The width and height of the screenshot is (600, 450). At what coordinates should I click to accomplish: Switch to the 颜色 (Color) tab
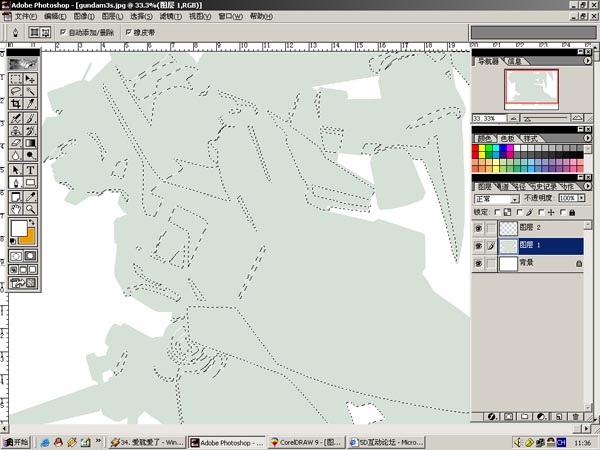pos(485,139)
